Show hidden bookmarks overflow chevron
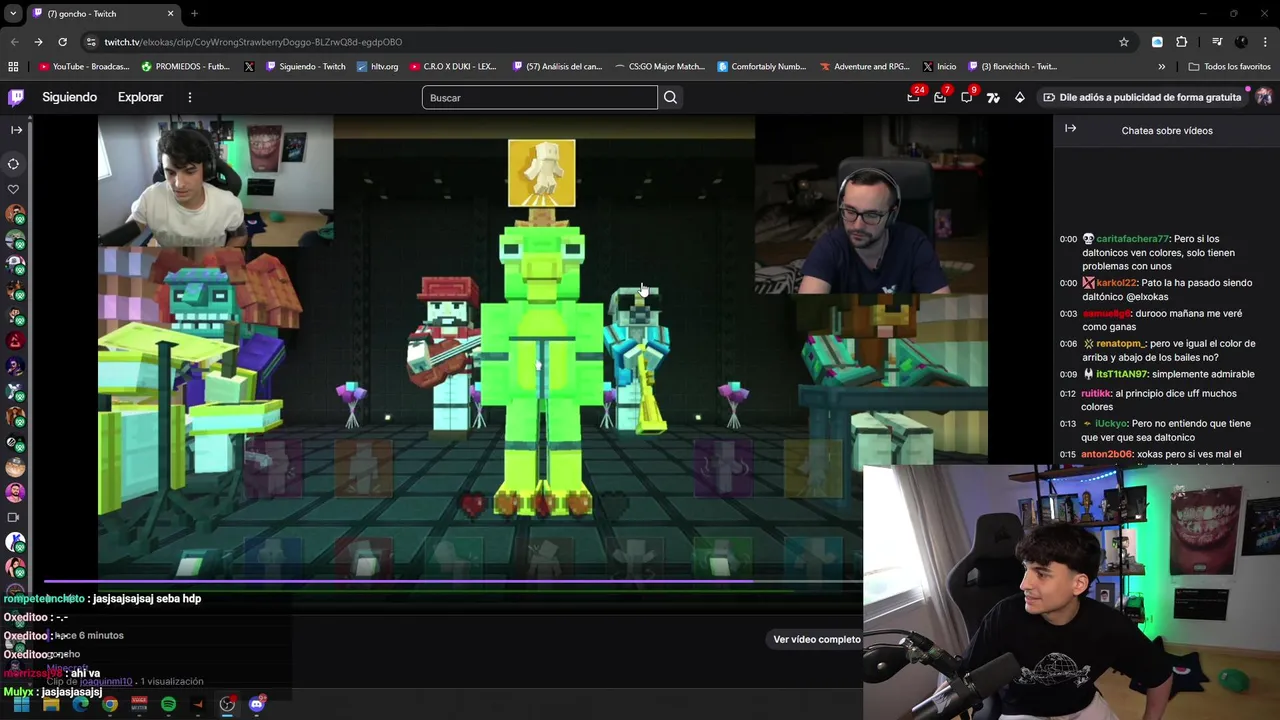Screen dimensions: 1280x720 click(x=1161, y=67)
